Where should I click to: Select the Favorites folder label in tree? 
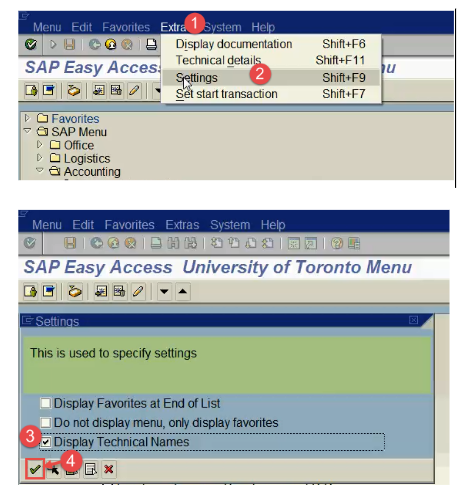point(75,119)
